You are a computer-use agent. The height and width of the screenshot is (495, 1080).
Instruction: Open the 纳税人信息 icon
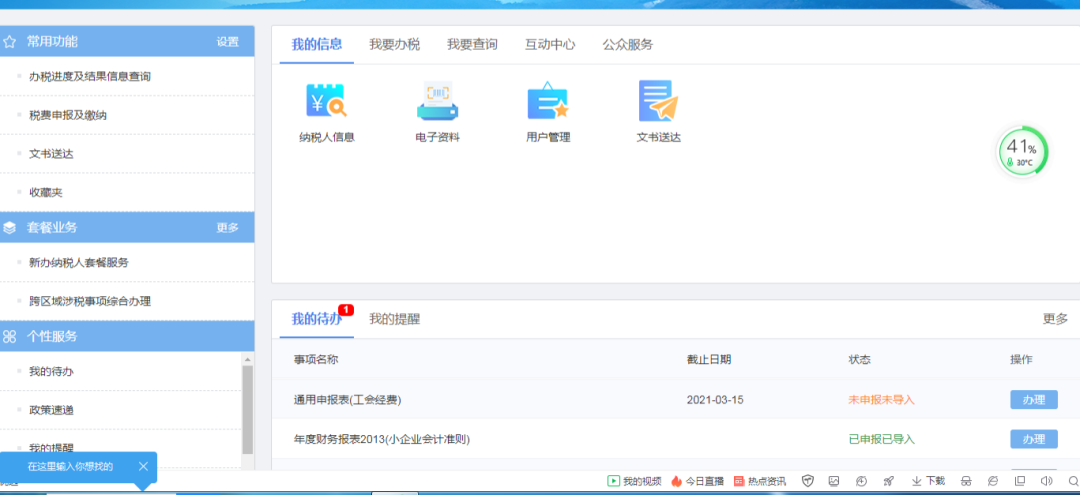click(326, 101)
